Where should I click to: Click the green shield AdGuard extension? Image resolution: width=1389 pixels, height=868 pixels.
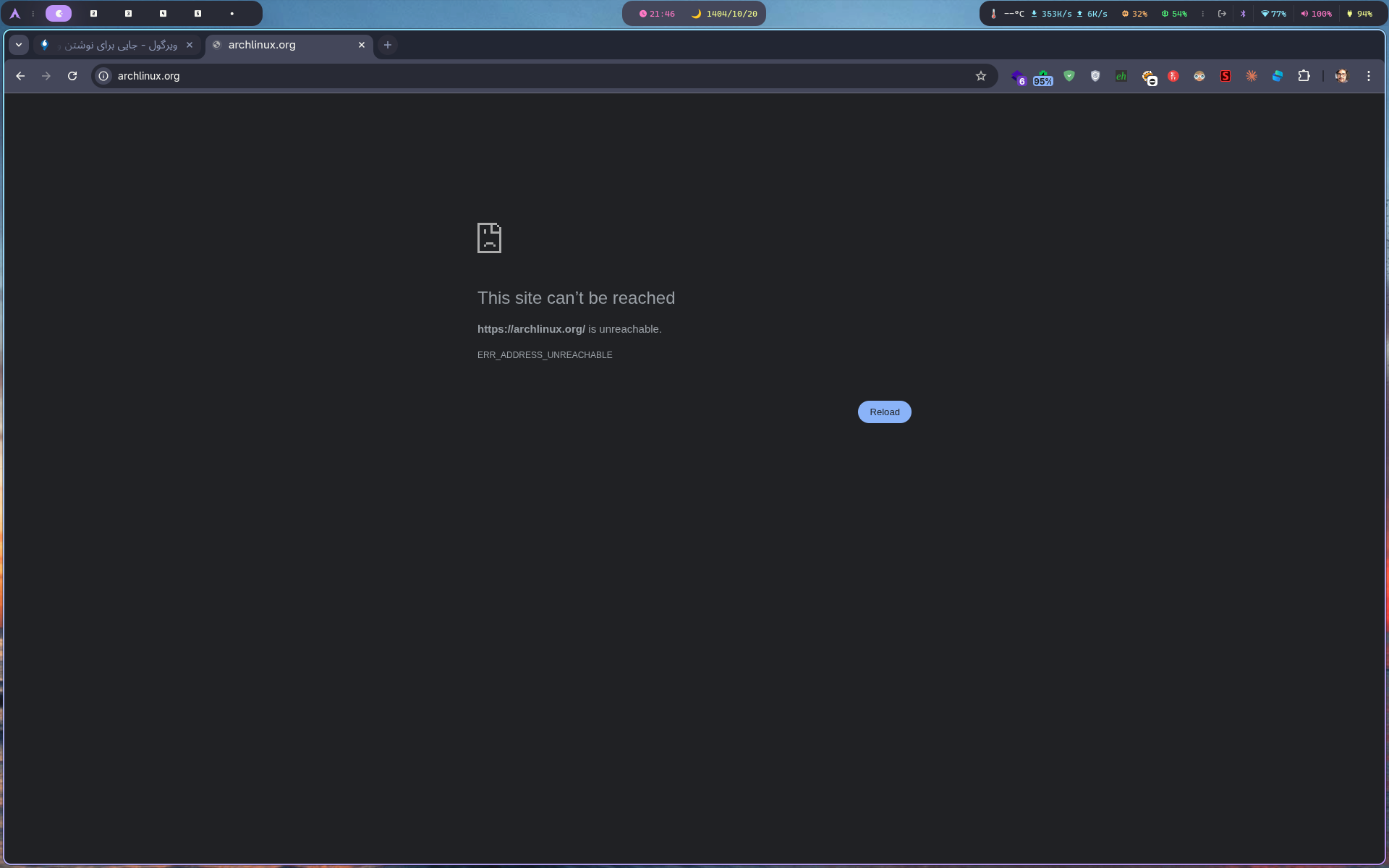coord(1069,76)
